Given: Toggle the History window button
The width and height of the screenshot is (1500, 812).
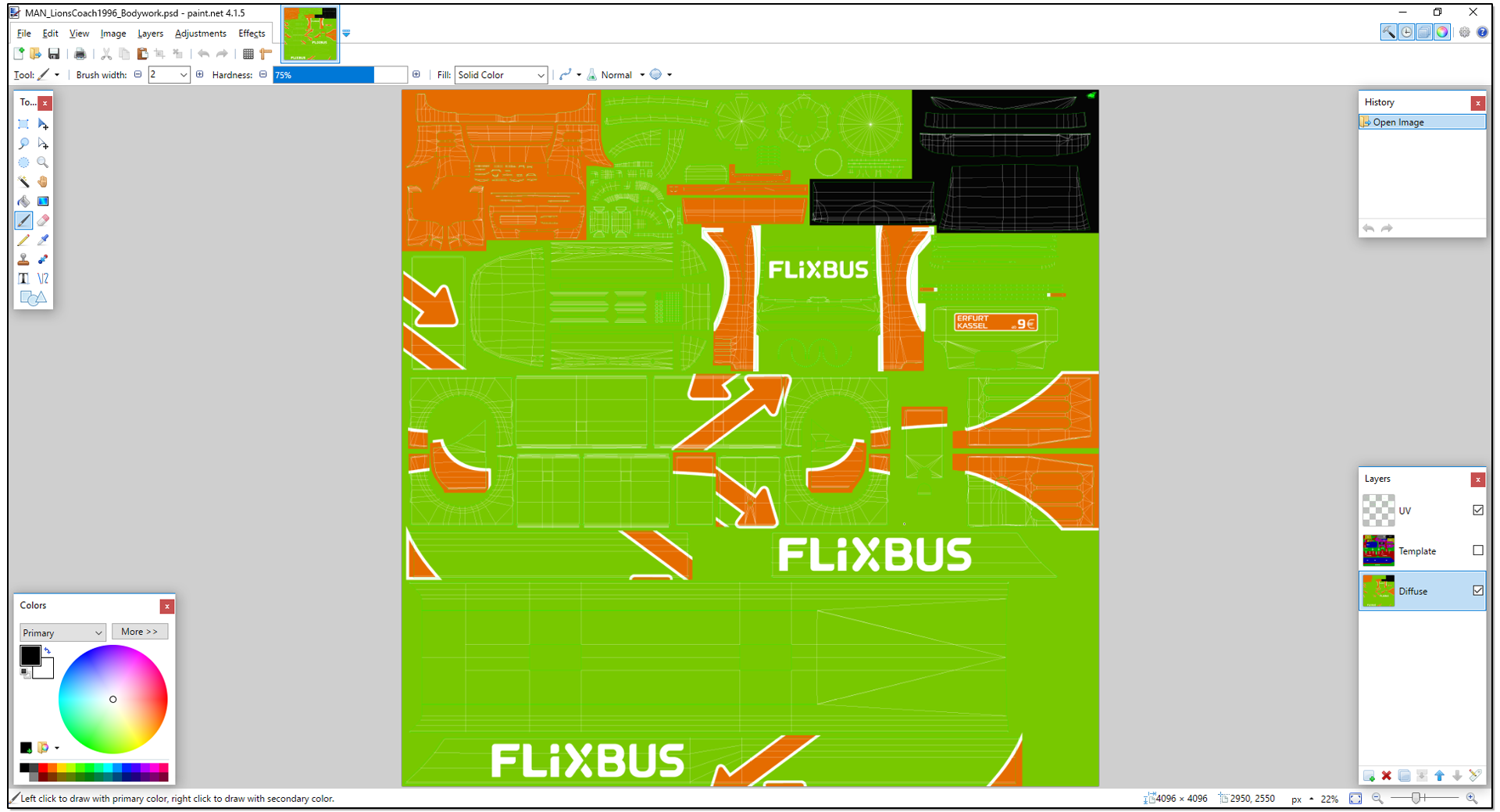Looking at the screenshot, I should [1406, 32].
